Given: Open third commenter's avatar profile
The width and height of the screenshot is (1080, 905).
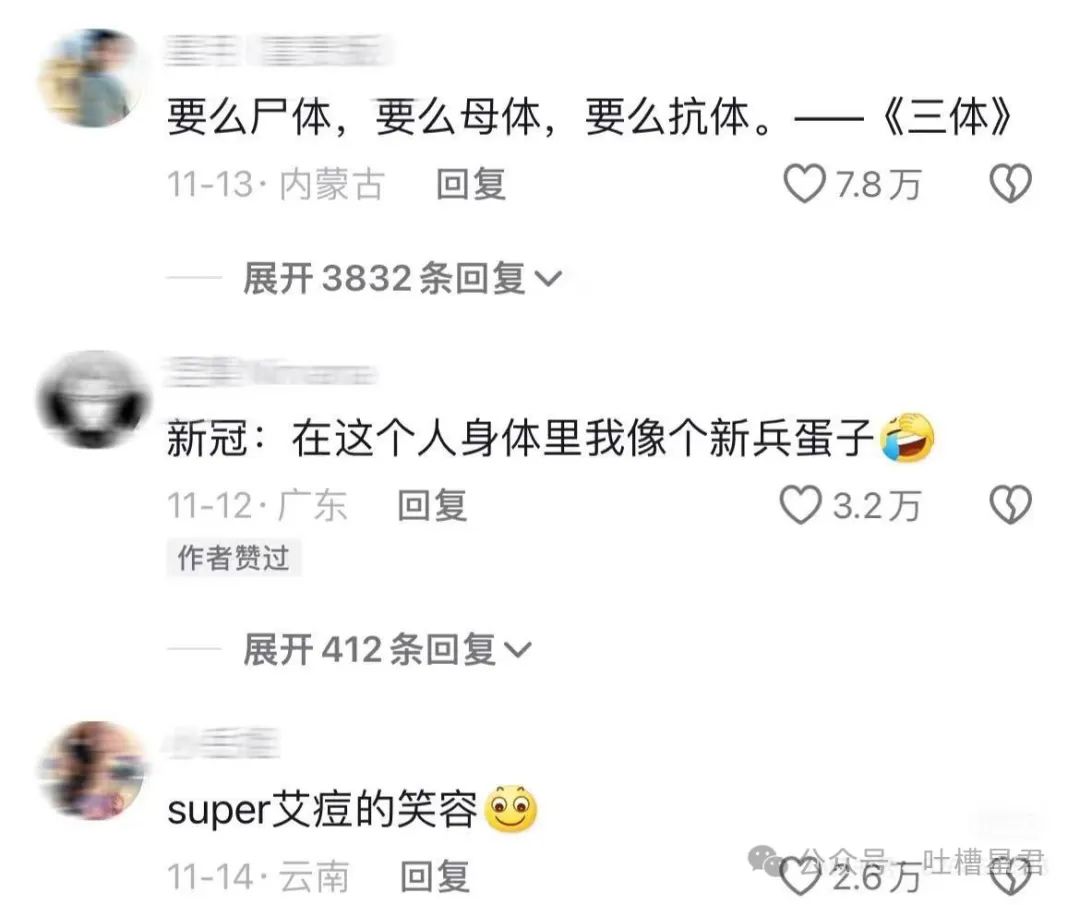Looking at the screenshot, I should 92,771.
